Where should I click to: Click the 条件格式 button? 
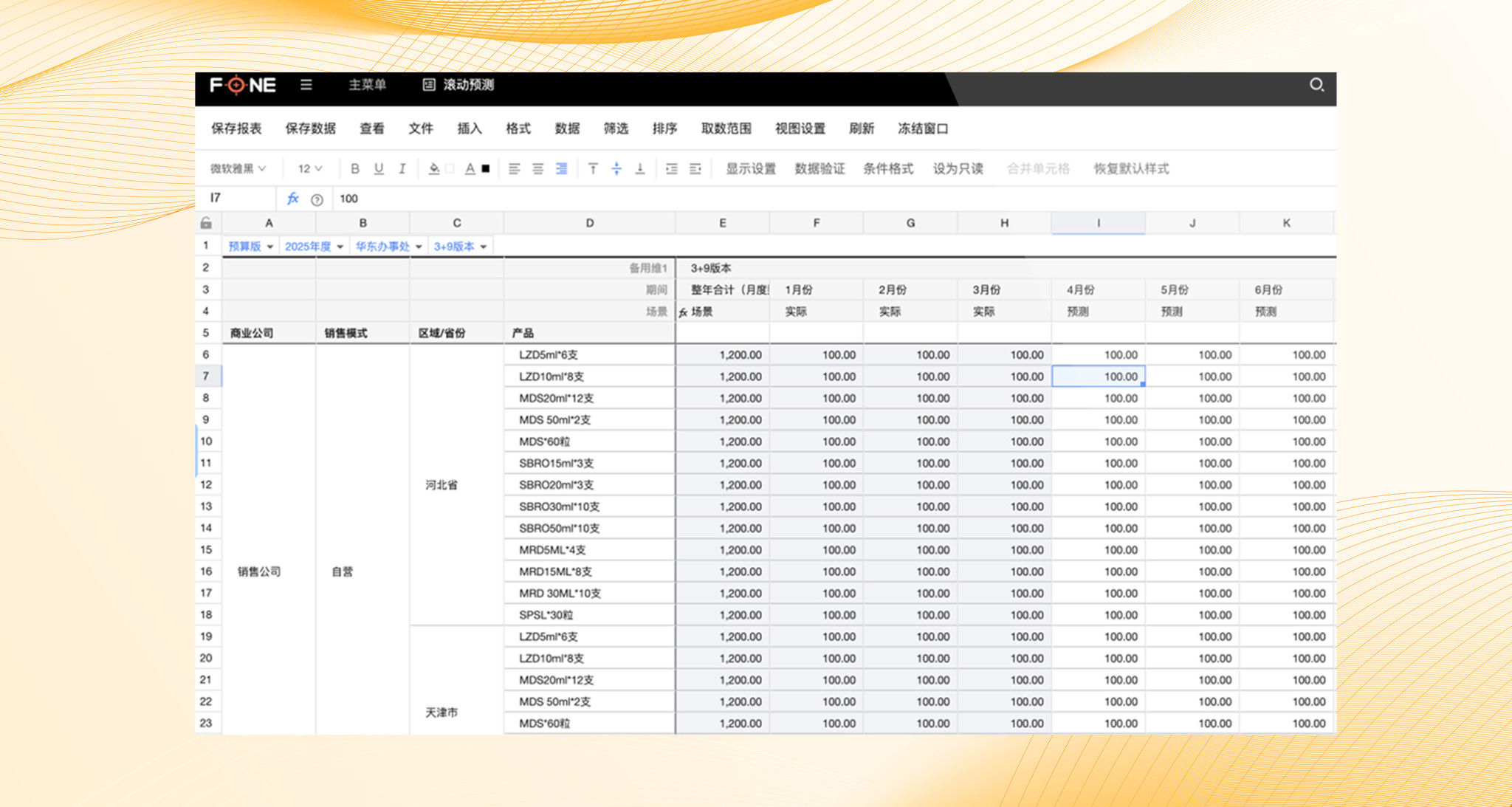tap(888, 168)
